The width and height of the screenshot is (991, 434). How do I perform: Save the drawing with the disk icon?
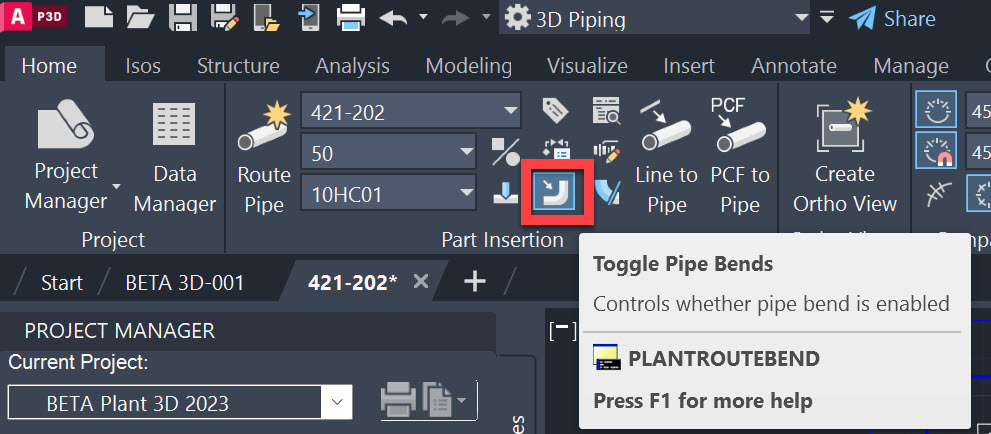tap(183, 18)
